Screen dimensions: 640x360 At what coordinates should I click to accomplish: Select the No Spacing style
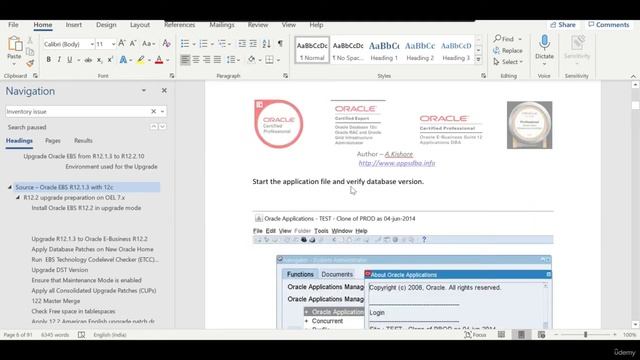pyautogui.click(x=348, y=51)
